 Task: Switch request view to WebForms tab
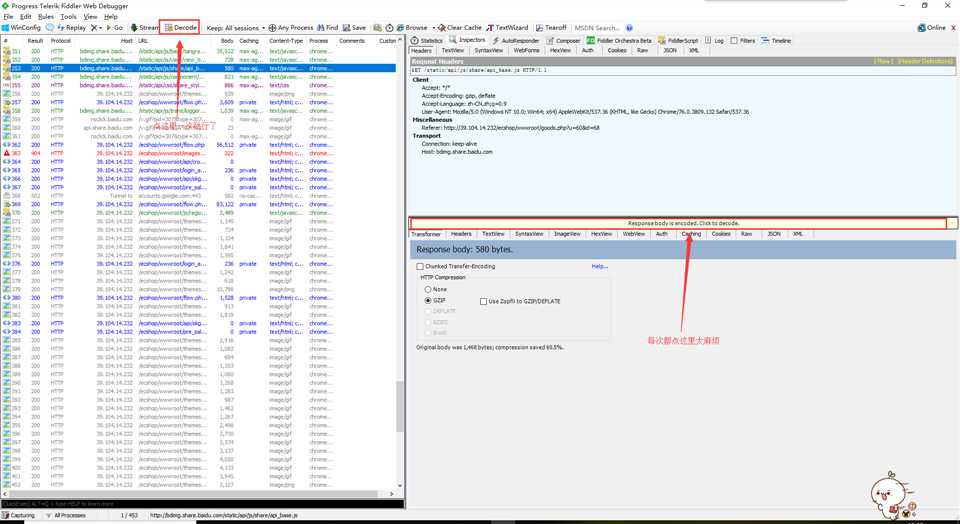tap(527, 50)
